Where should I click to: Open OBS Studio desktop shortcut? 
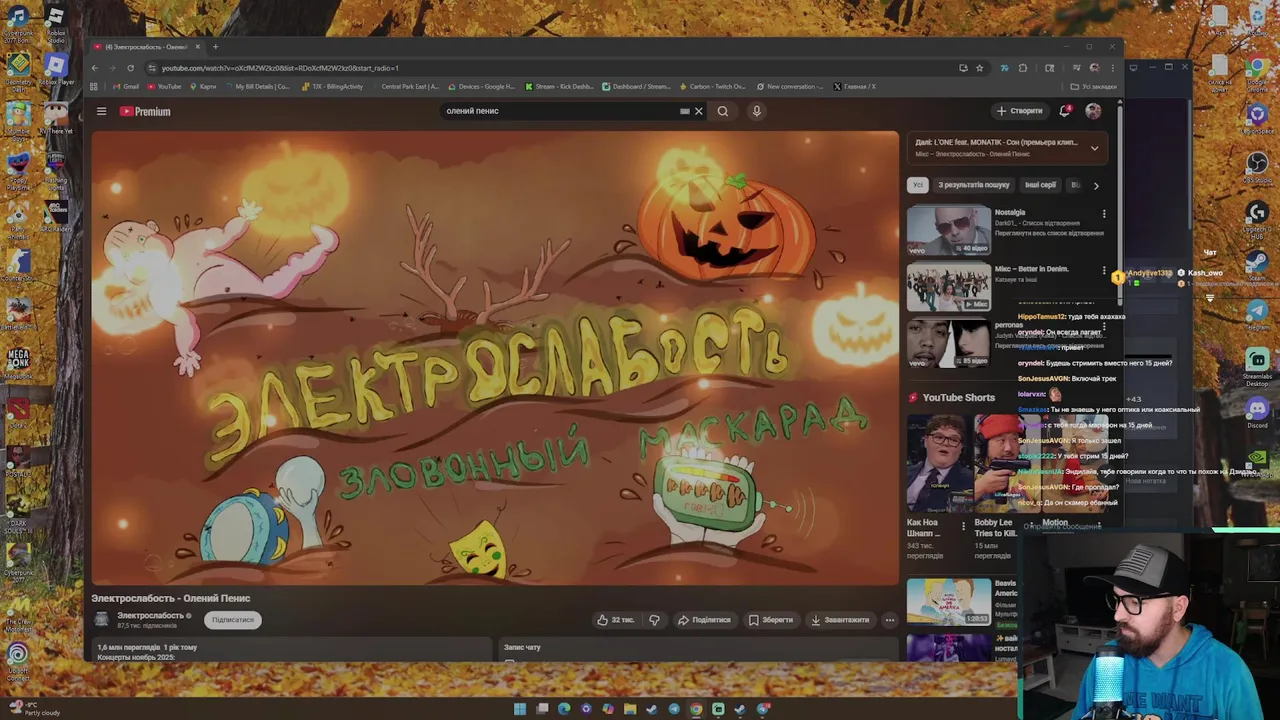click(x=1257, y=168)
